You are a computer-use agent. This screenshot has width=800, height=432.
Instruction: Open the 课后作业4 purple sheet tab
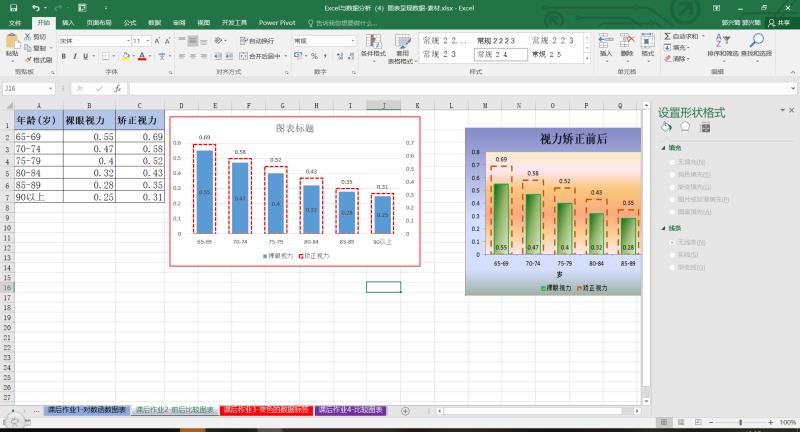click(351, 410)
